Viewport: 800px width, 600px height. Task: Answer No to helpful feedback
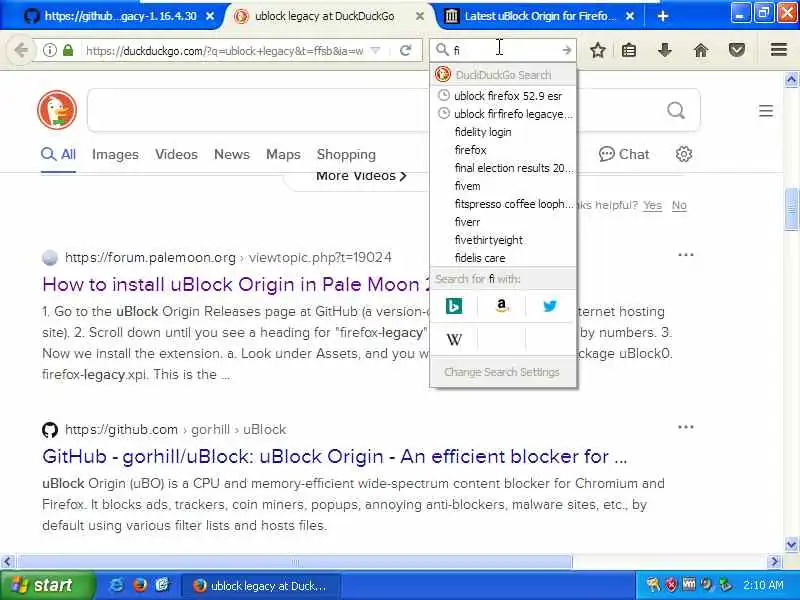click(x=679, y=205)
